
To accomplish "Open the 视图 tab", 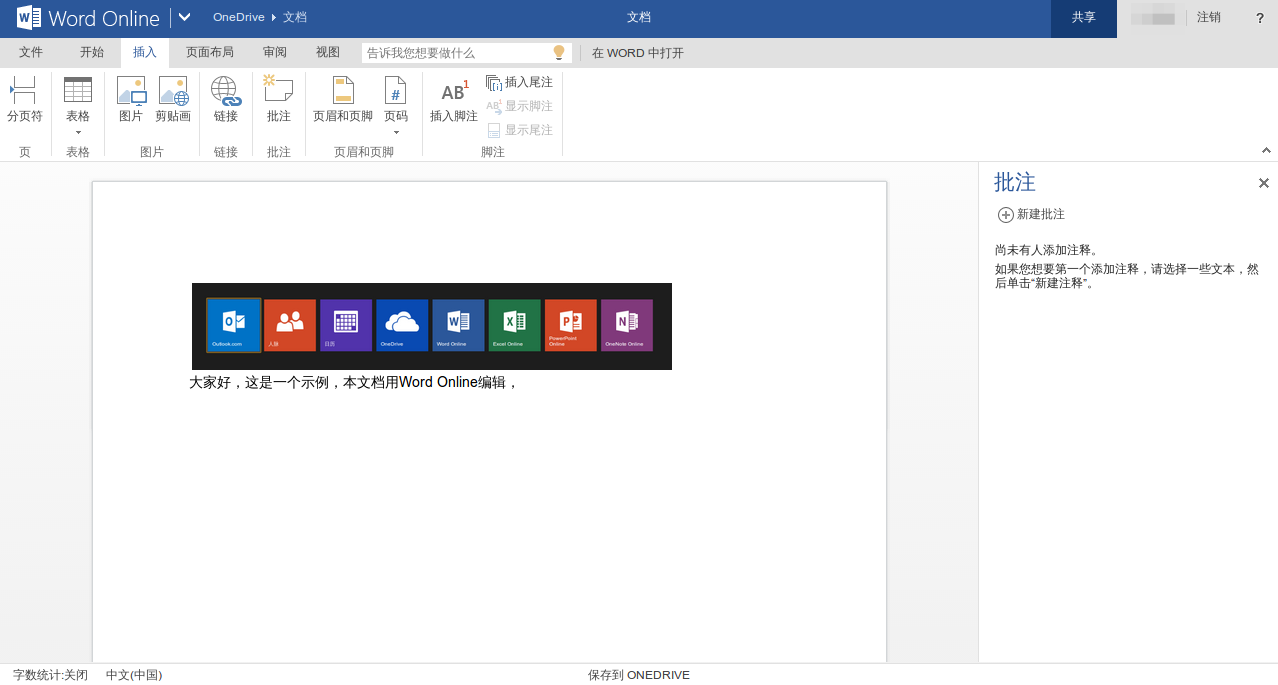I will coord(328,53).
